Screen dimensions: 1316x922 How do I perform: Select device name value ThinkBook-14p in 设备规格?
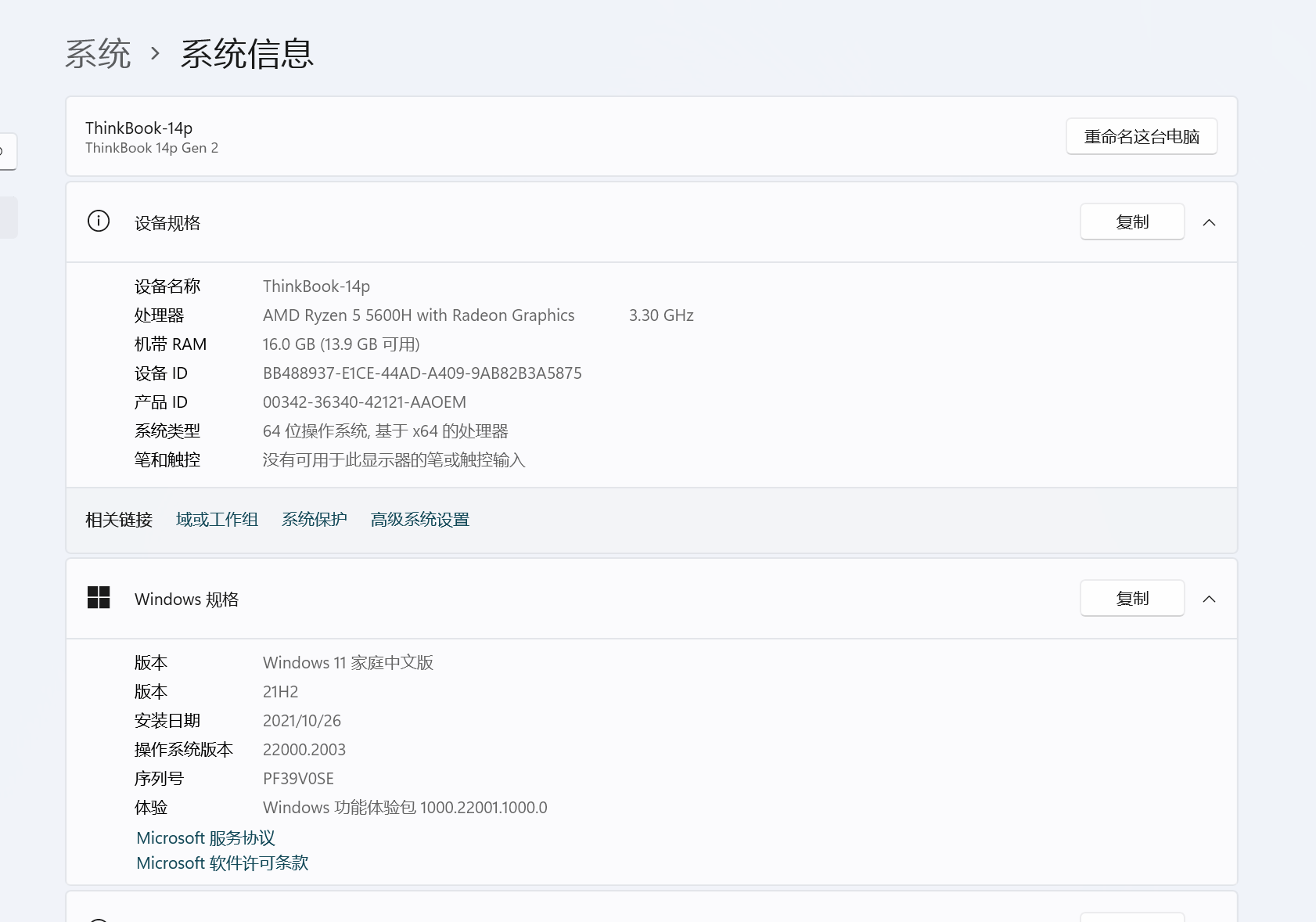[316, 286]
